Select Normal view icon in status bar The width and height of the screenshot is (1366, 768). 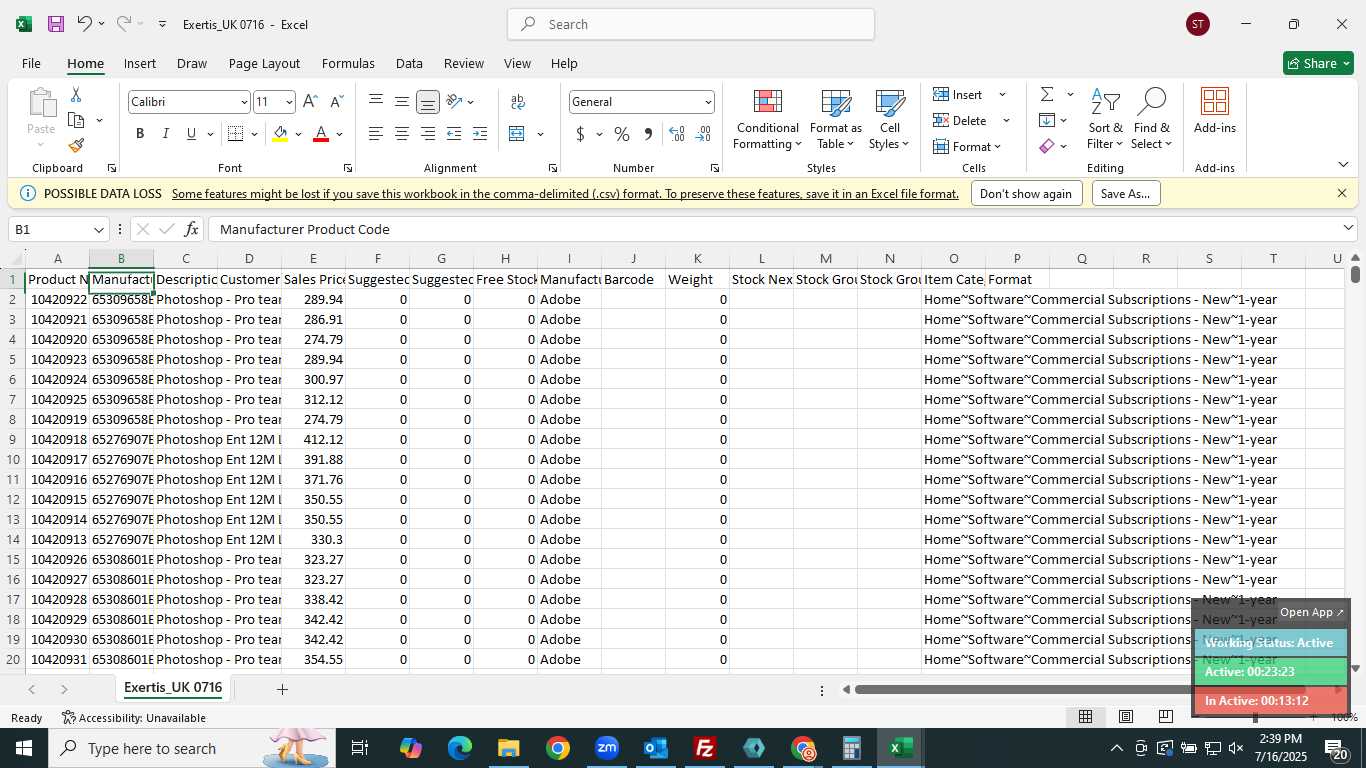click(1085, 716)
